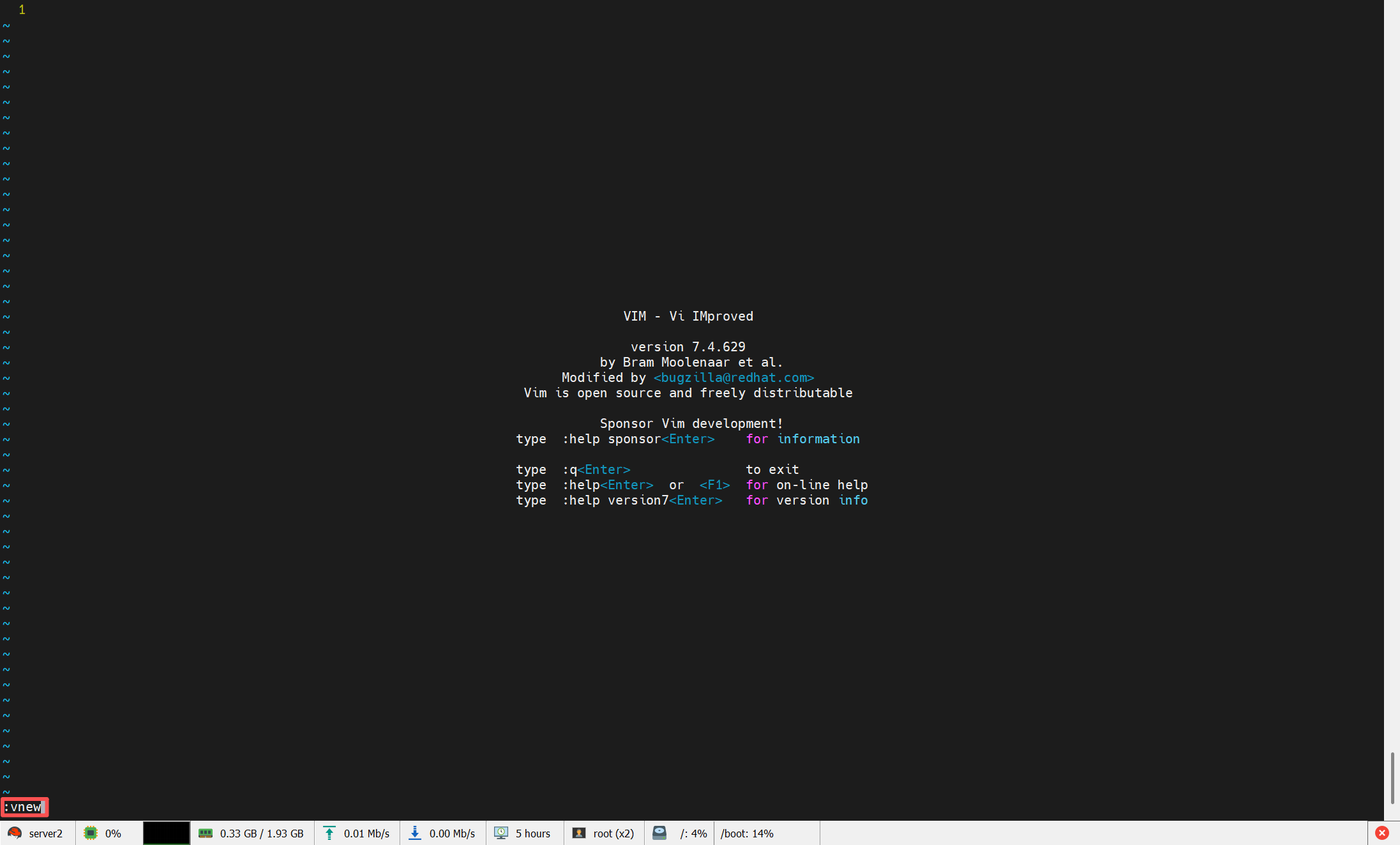Click the '0.33 GB / 1.93 GB' memory value
The height and width of the screenshot is (845, 1400).
262,834
